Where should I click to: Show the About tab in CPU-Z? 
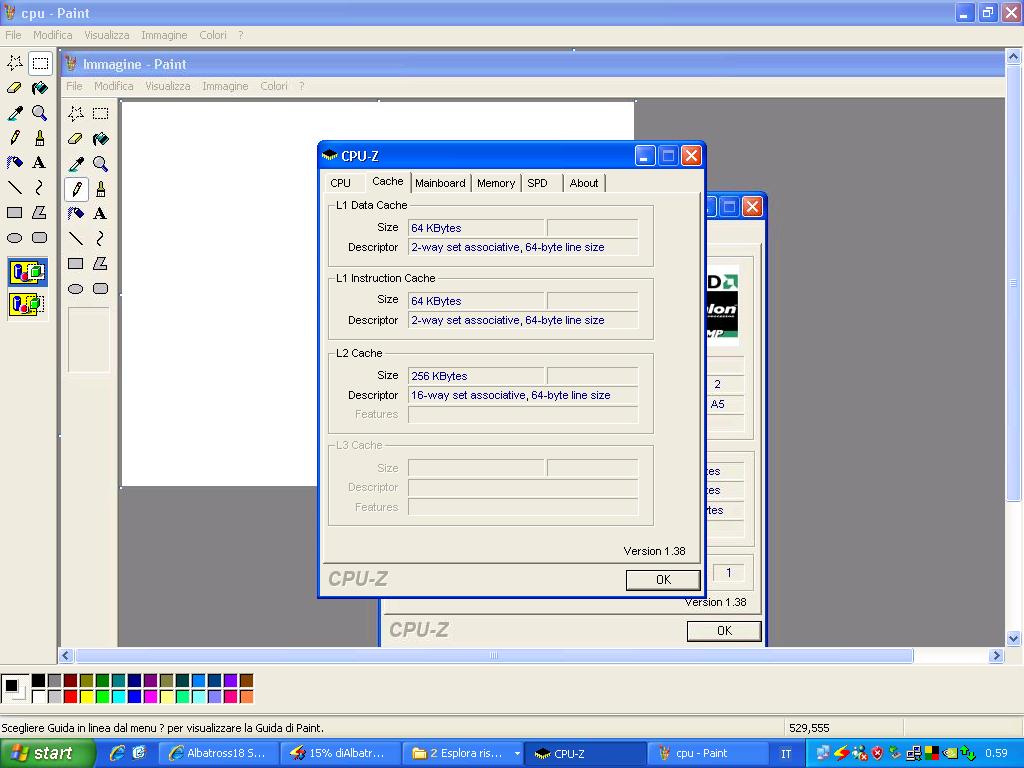click(x=584, y=184)
